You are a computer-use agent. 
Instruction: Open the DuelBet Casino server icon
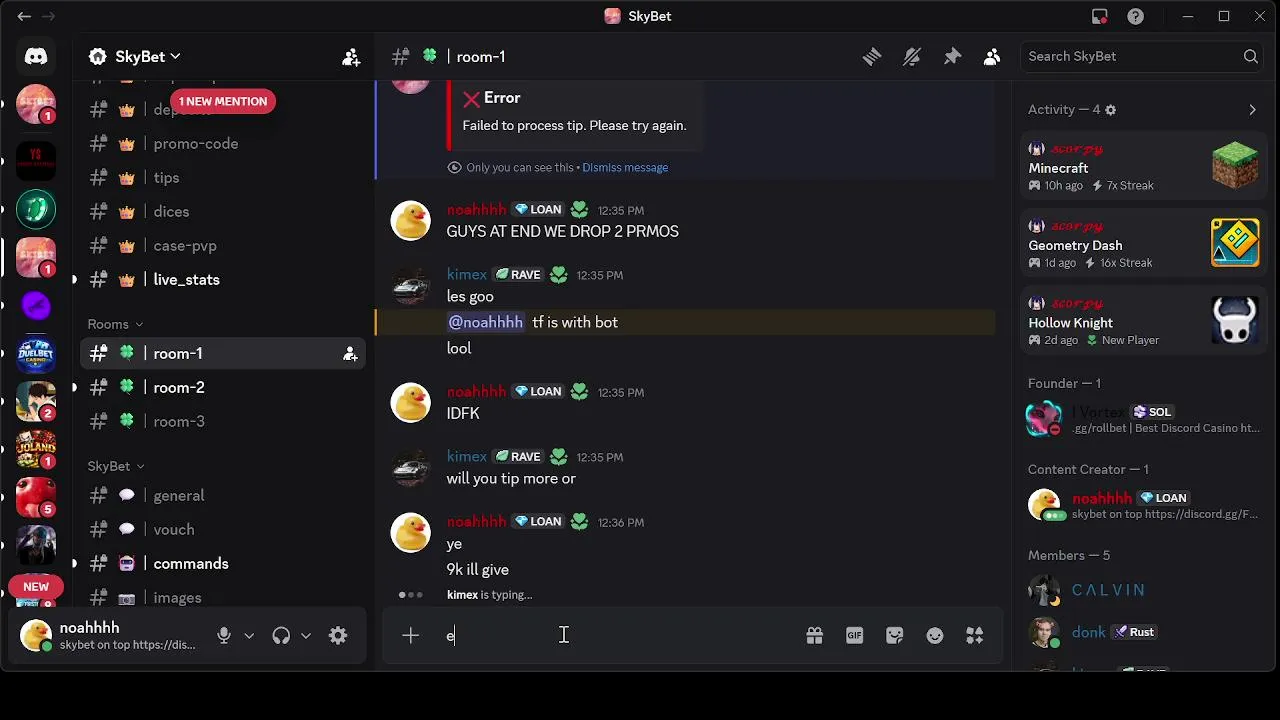(x=36, y=353)
